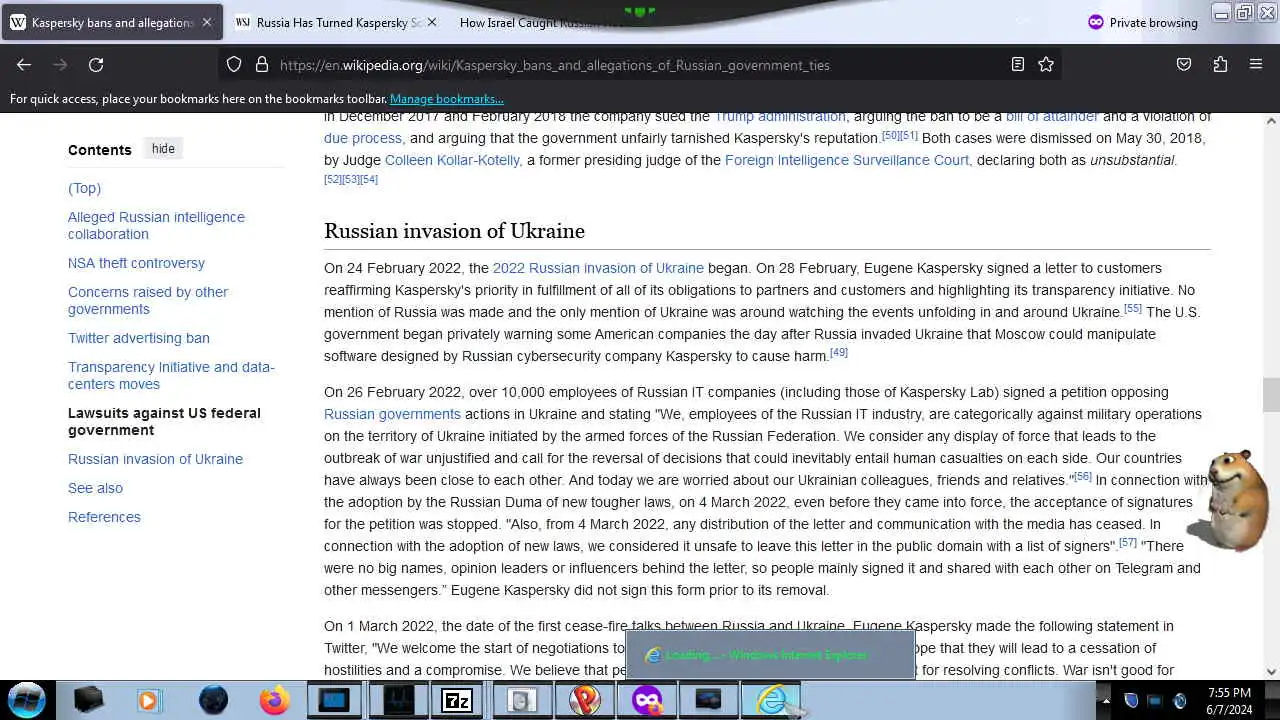Image resolution: width=1280 pixels, height=720 pixels.
Task: Go to NSA theft controversy section
Action: [136, 263]
